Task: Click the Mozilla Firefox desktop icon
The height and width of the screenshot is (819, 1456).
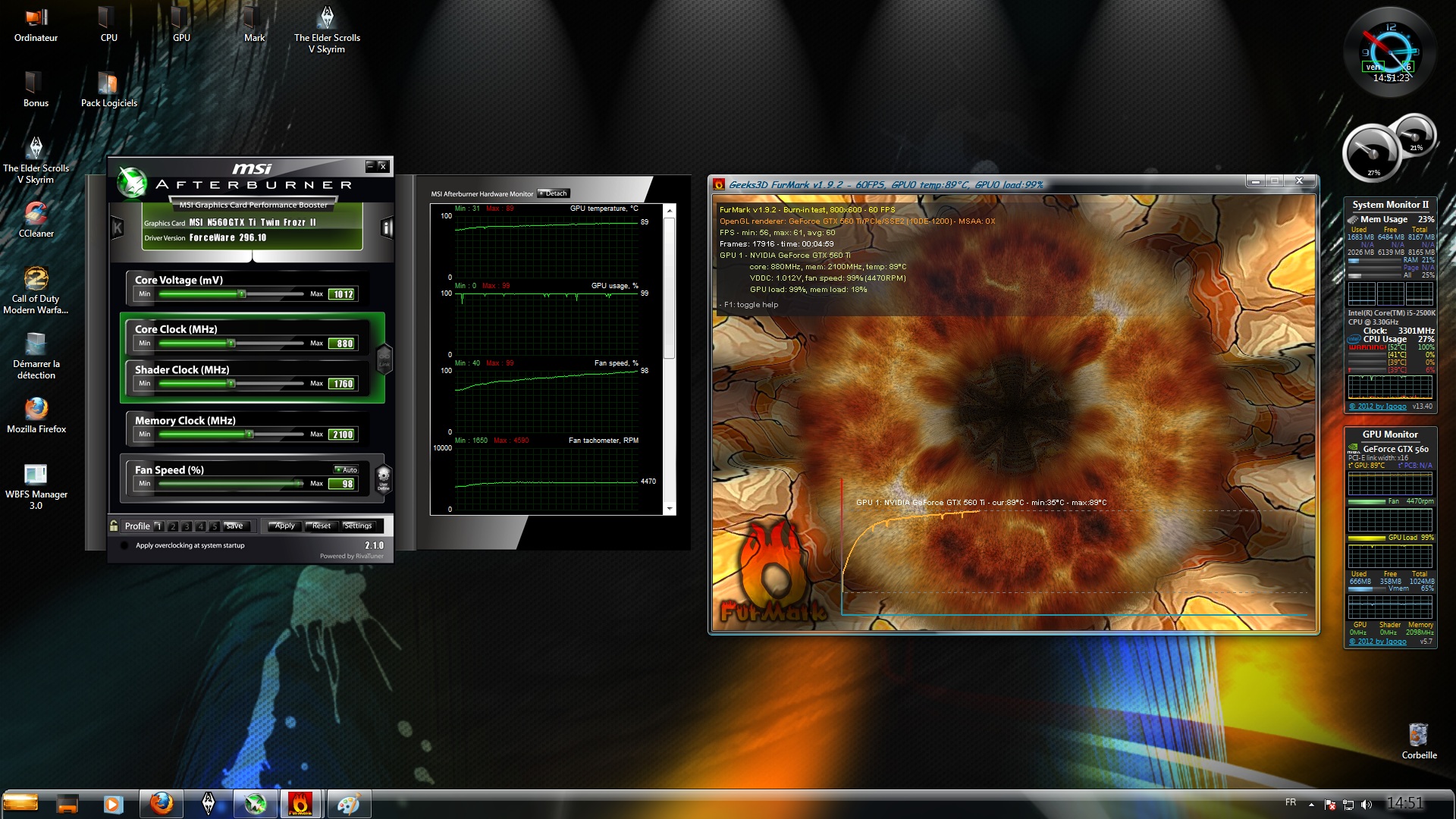Action: tap(36, 409)
